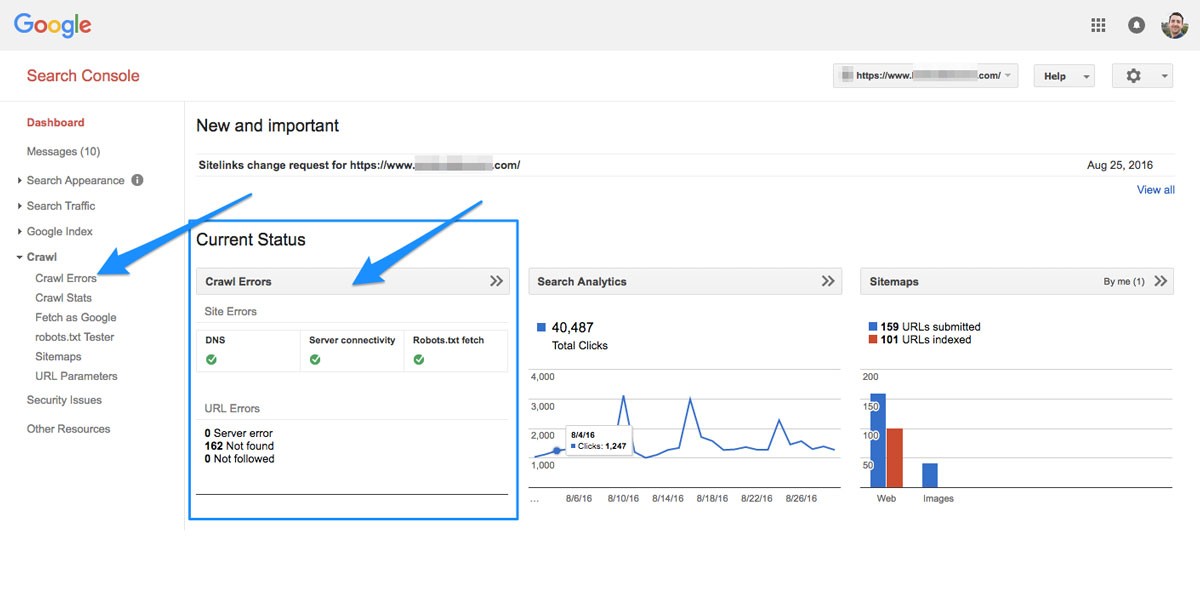Open the Google apps grid
Viewport: 1200px width, 611px height.
[1097, 25]
